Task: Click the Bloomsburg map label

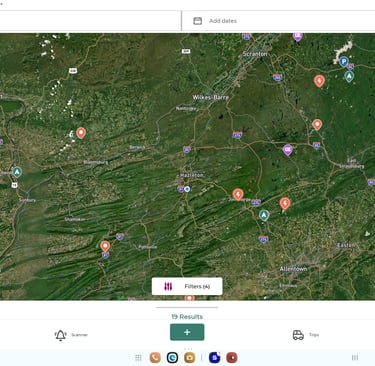Action: point(96,162)
